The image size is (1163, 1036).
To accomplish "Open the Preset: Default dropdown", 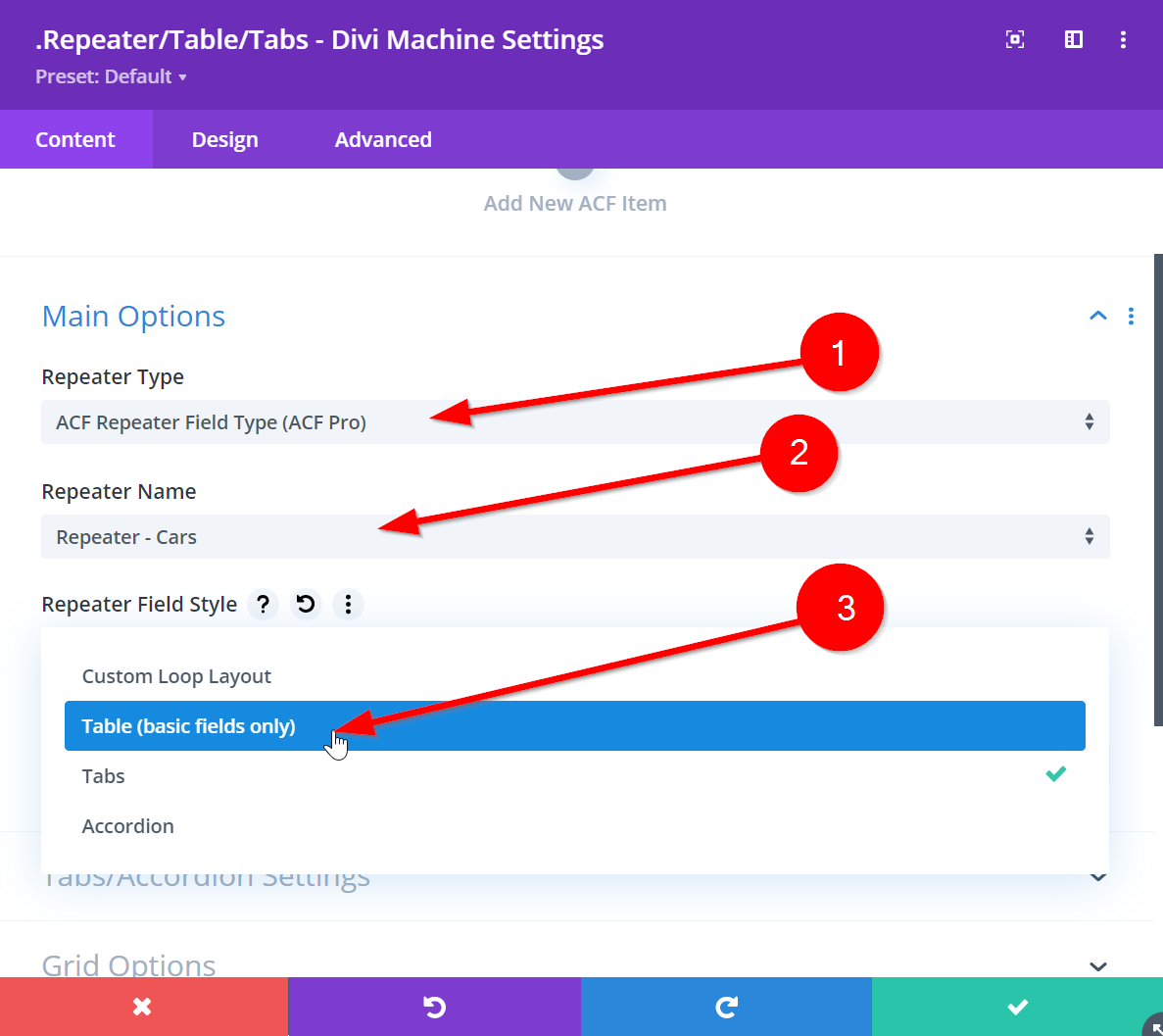I will click(x=111, y=76).
